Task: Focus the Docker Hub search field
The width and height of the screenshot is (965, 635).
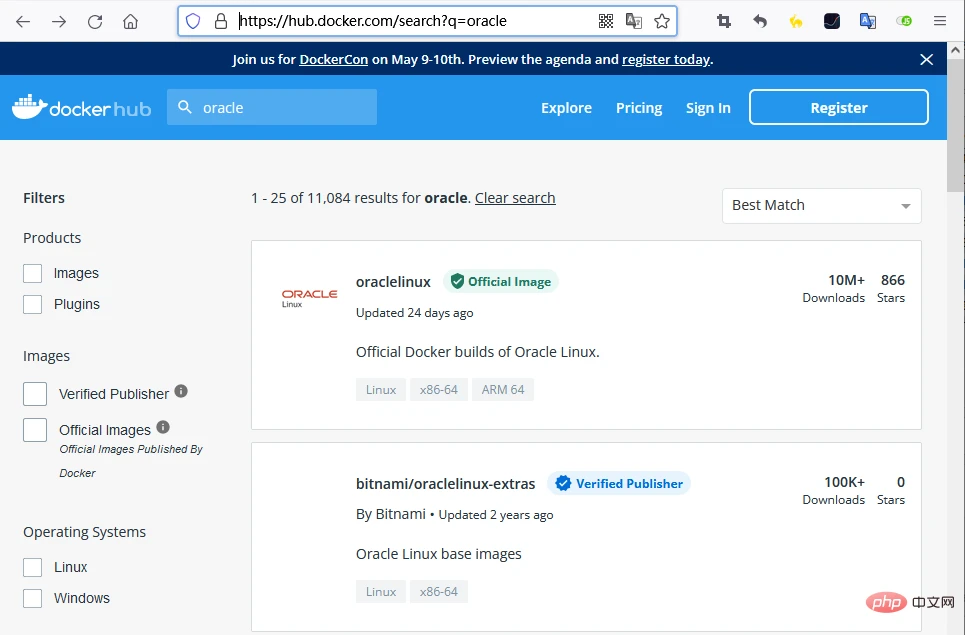Action: pyautogui.click(x=272, y=107)
